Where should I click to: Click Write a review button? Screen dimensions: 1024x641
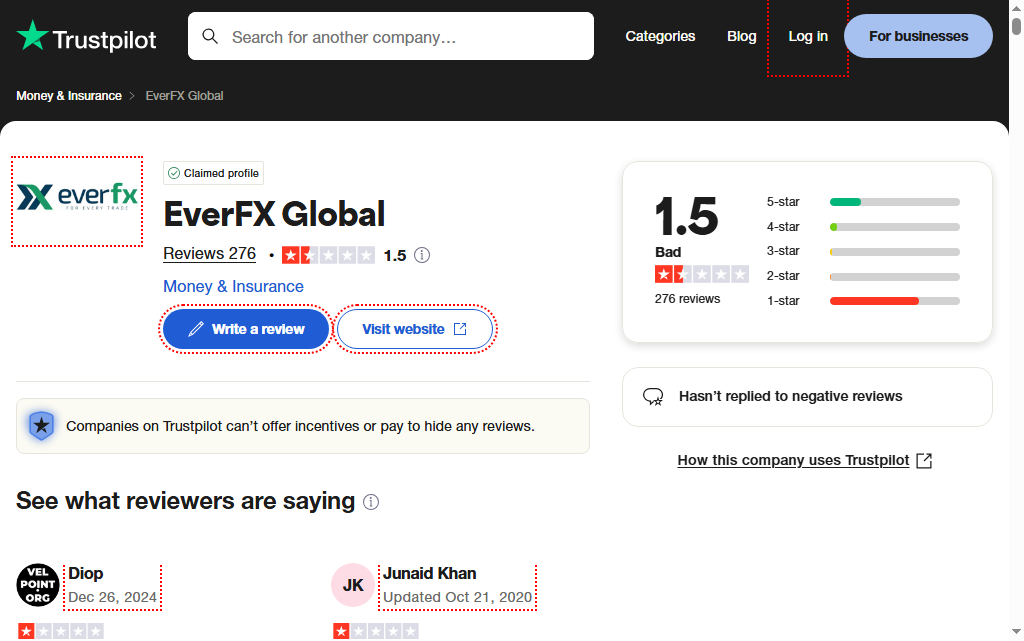pos(246,329)
